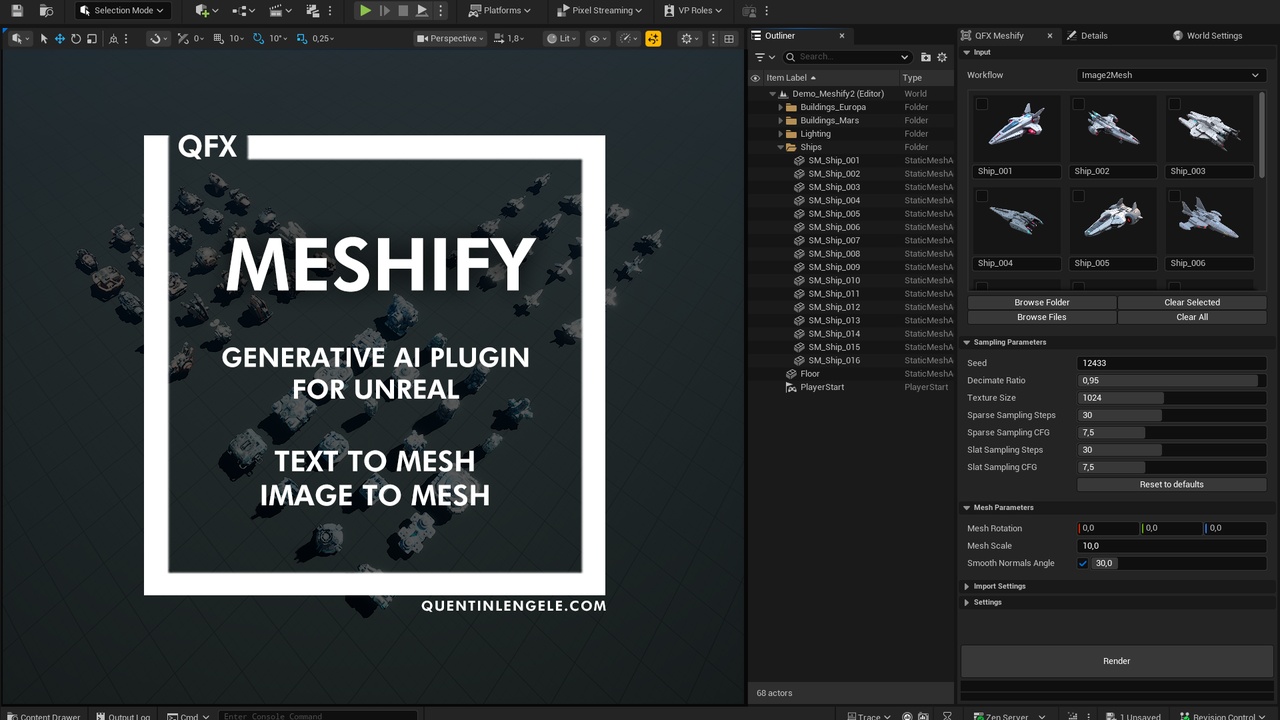Click the Save current level icon
The width and height of the screenshot is (1280, 720).
click(x=17, y=10)
